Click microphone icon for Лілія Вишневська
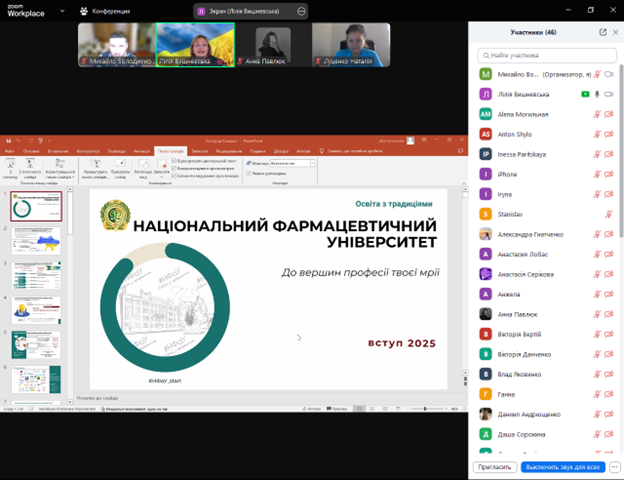 pyautogui.click(x=597, y=94)
